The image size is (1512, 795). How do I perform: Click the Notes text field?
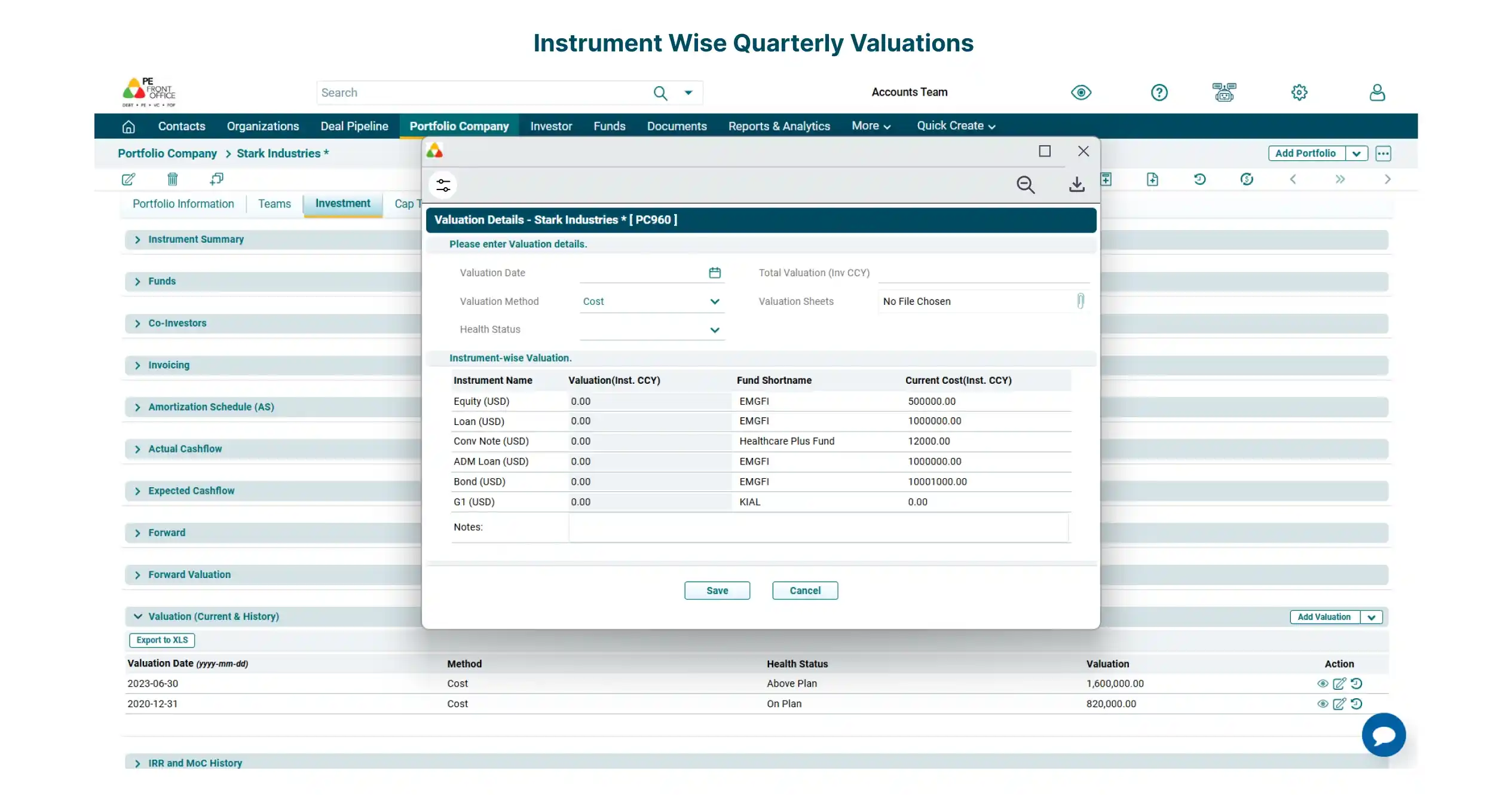[x=818, y=527]
